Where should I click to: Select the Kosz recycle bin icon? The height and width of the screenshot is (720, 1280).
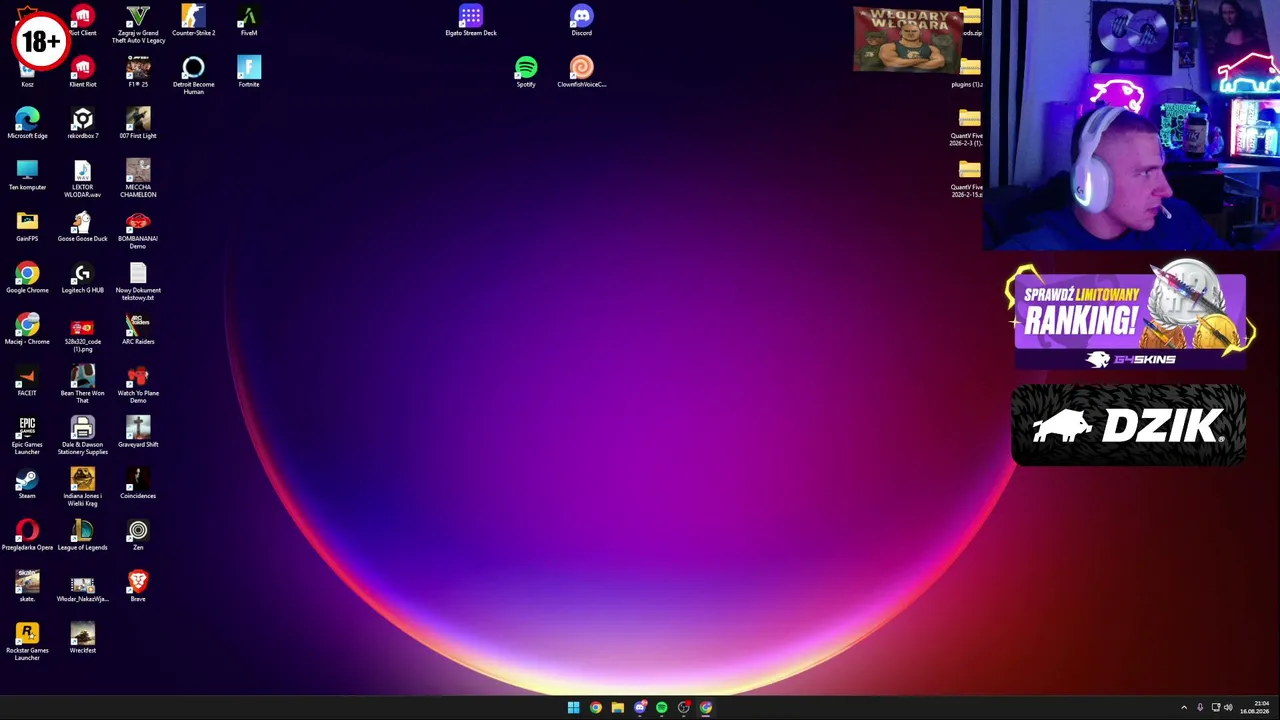point(27,74)
